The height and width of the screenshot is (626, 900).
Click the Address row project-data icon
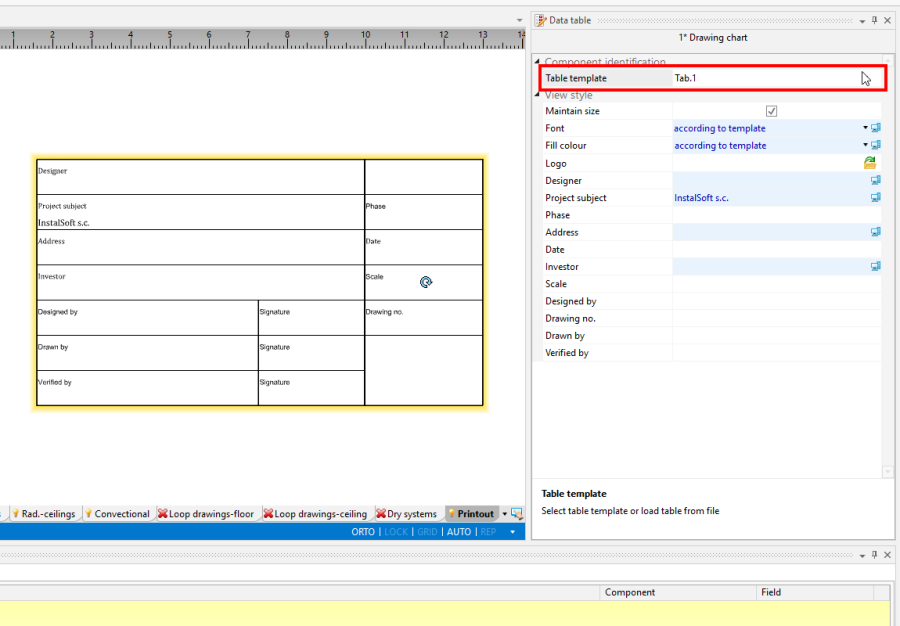coord(876,232)
